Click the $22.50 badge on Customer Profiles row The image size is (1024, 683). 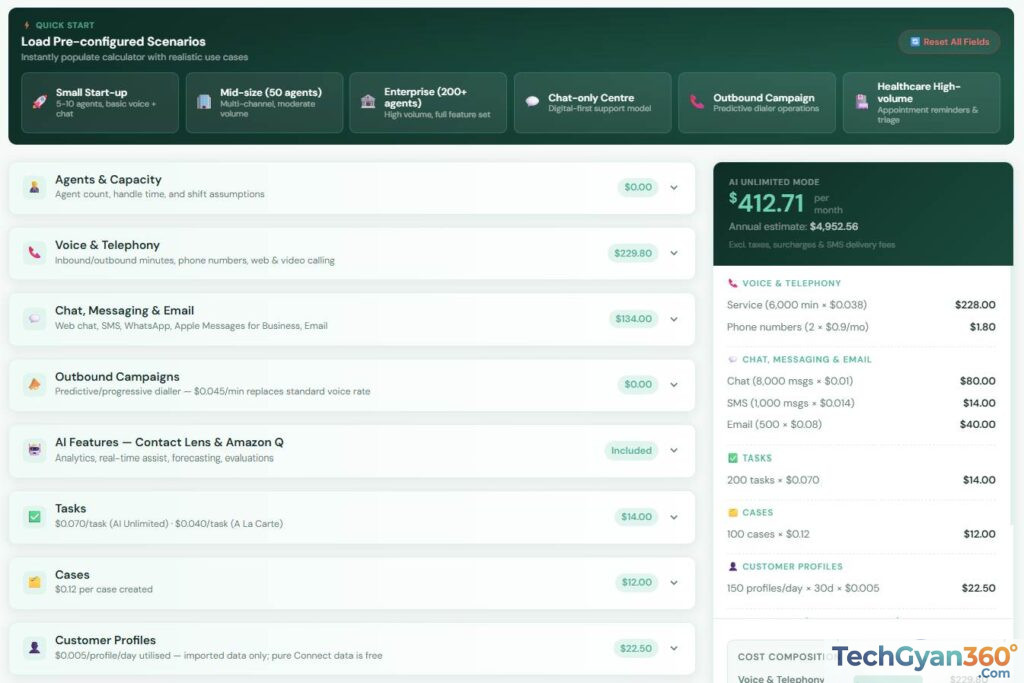[636, 648]
